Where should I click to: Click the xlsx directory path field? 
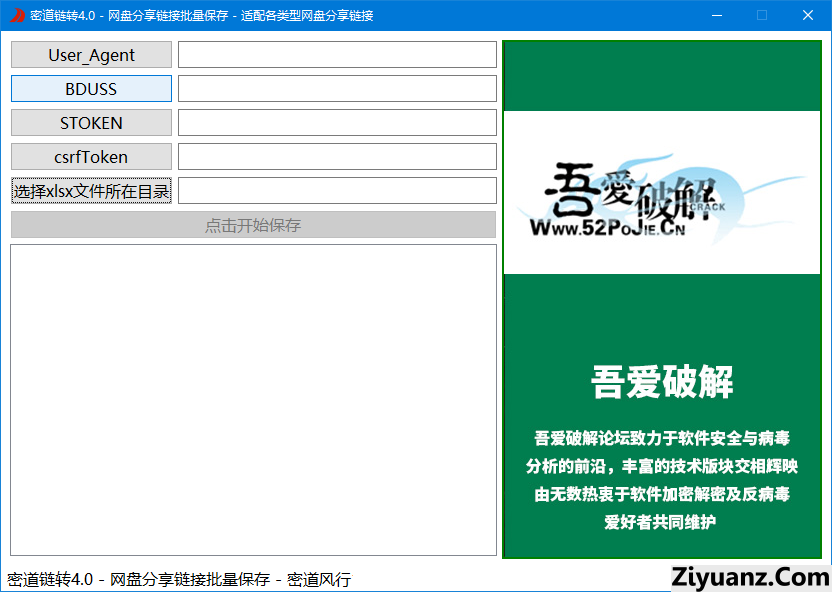(x=337, y=191)
